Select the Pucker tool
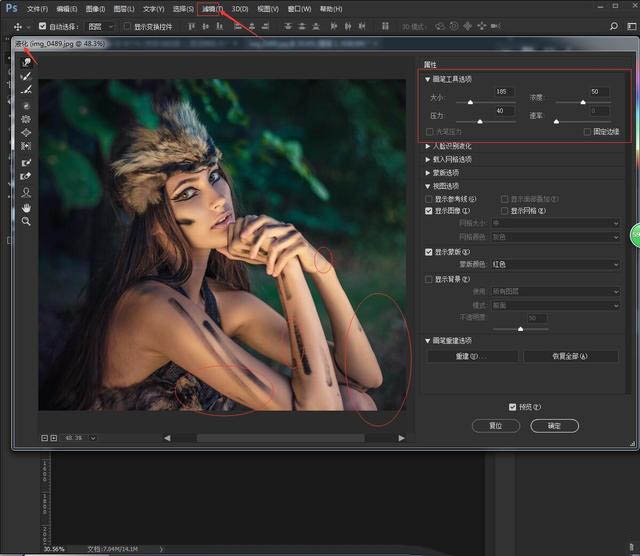This screenshot has height=556, width=640. 26,118
